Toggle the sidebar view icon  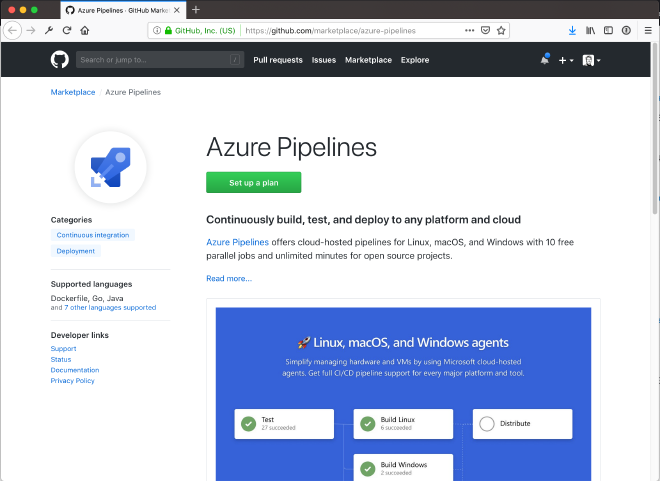coord(608,30)
